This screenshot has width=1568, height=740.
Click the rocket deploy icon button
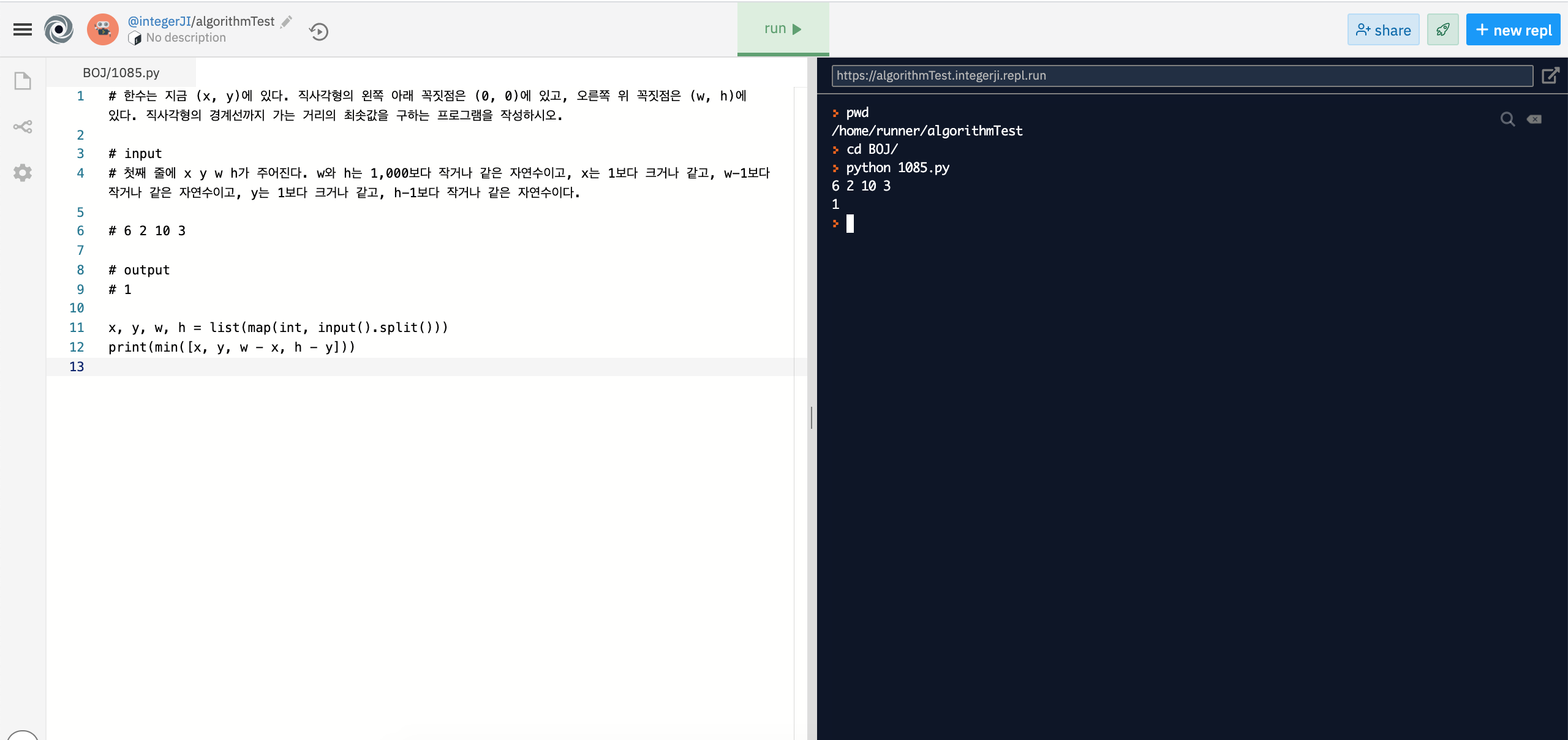tap(1442, 29)
